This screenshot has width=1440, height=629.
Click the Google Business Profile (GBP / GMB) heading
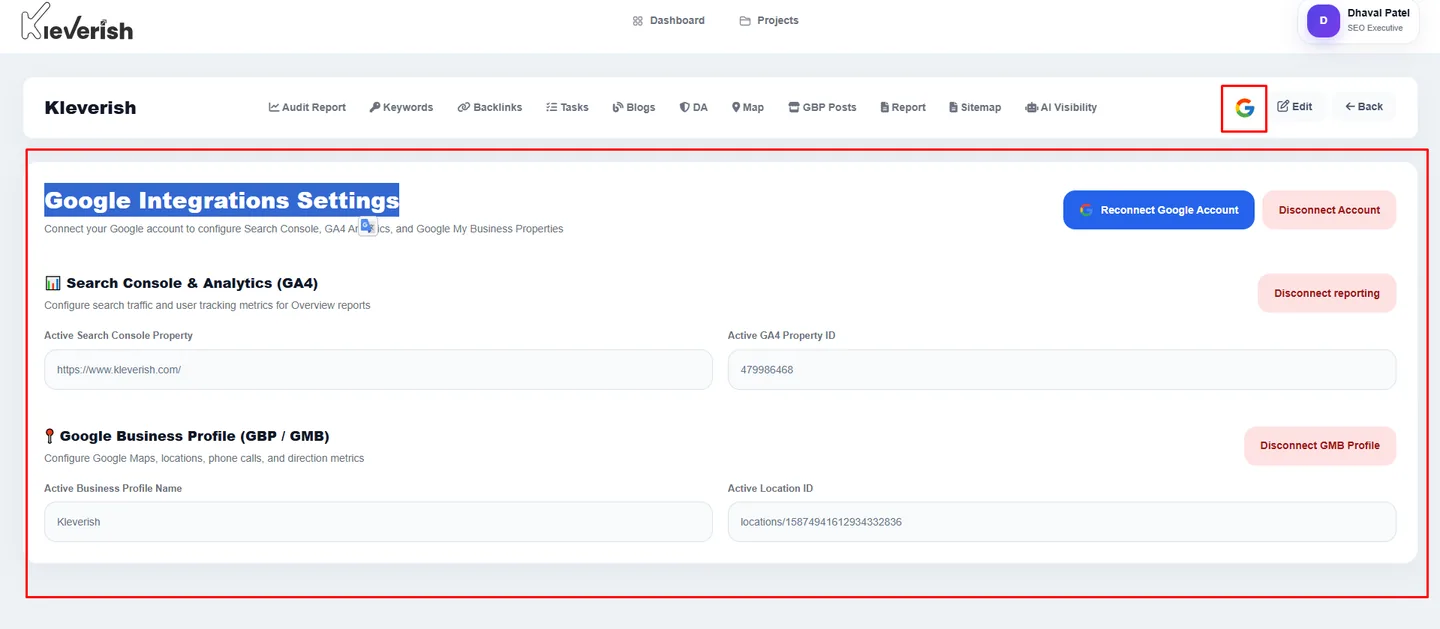187,436
